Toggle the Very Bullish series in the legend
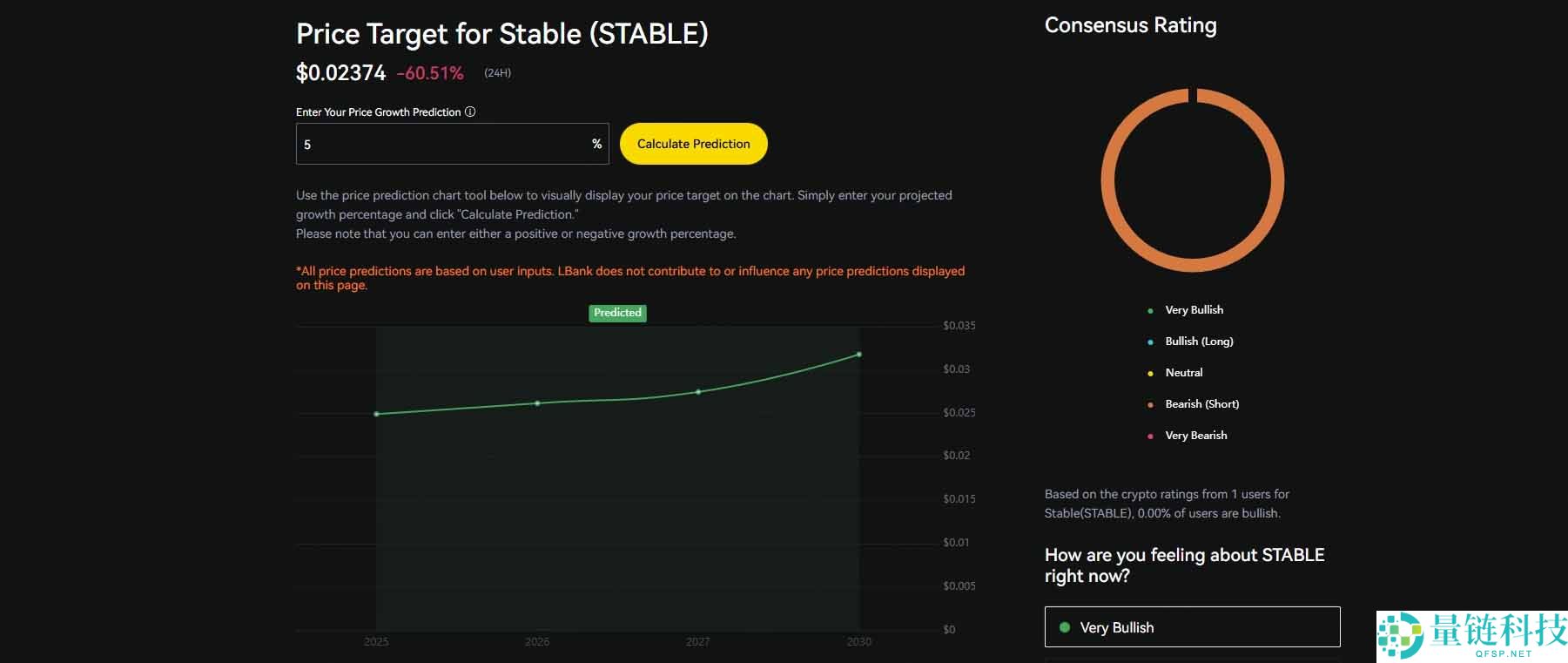 tap(1194, 309)
